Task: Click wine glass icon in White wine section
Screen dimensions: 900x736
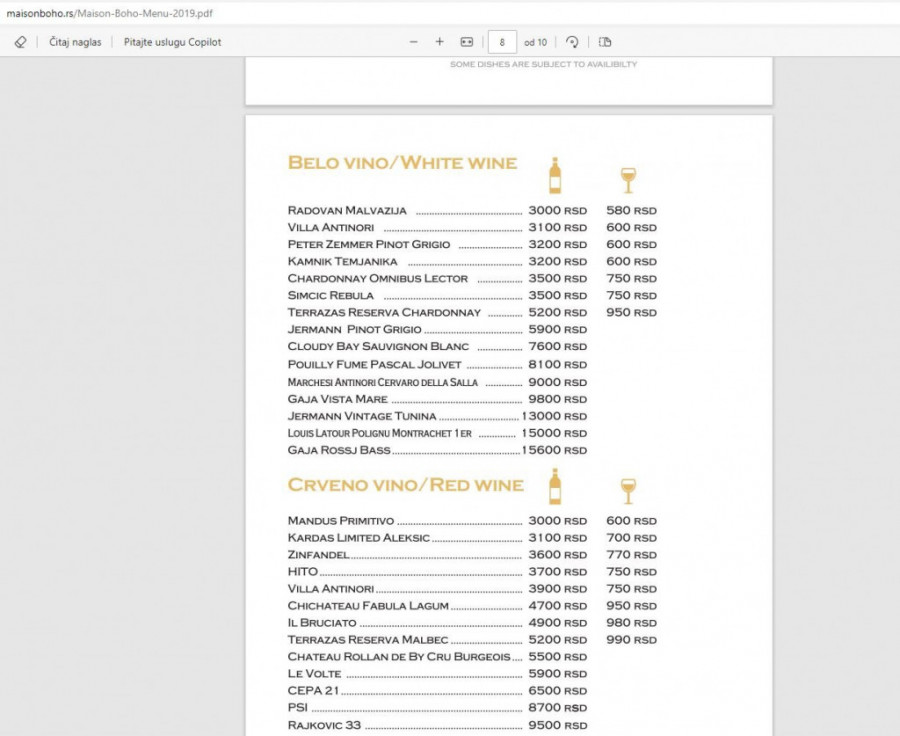Action: 628,180
